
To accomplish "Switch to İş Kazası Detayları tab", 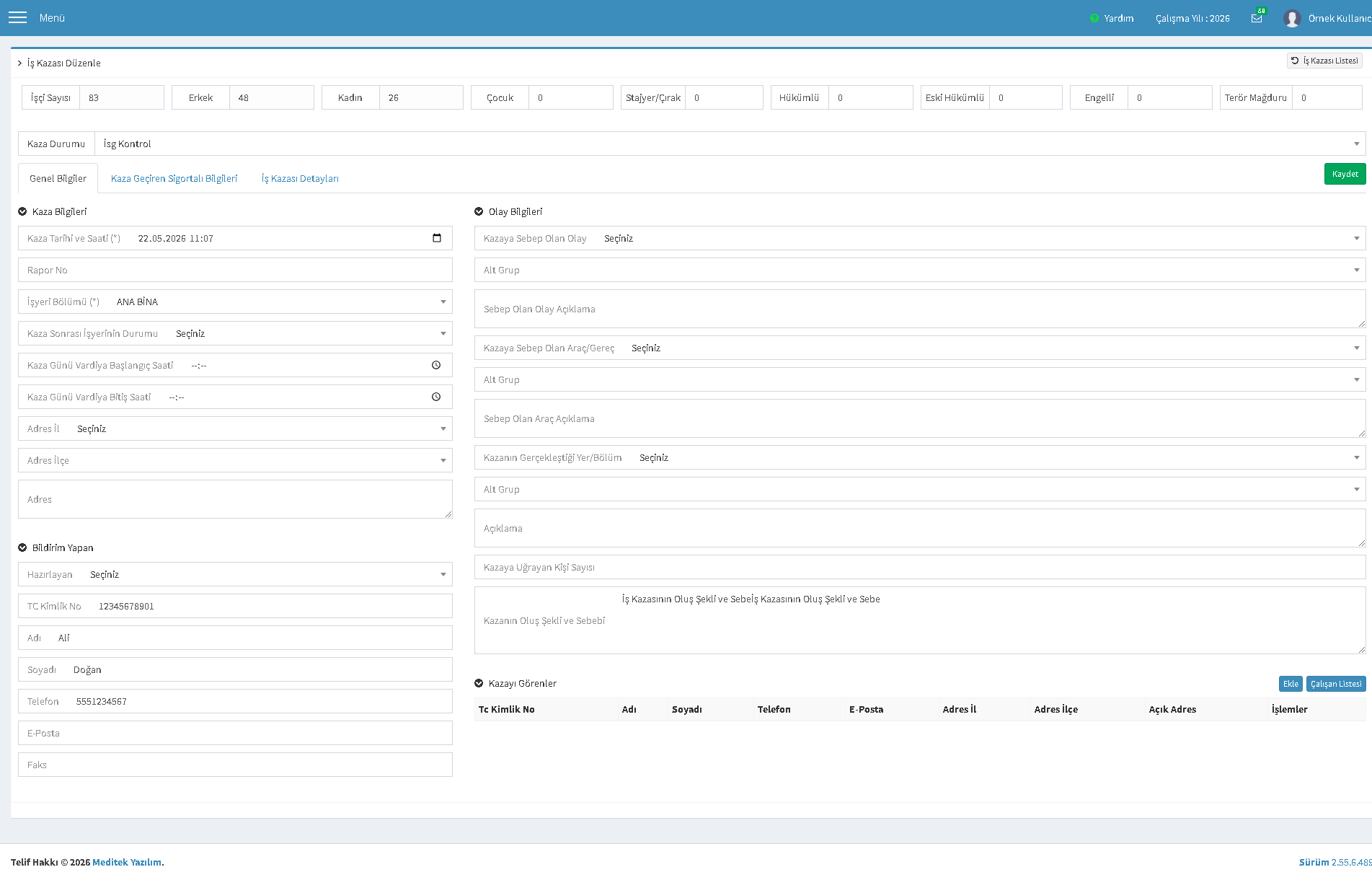I will 300,178.
